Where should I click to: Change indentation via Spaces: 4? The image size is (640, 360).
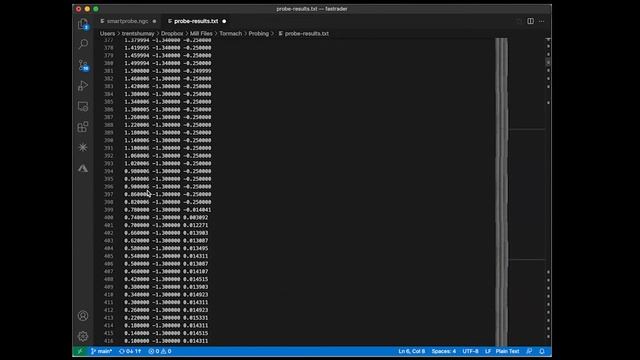pos(444,351)
